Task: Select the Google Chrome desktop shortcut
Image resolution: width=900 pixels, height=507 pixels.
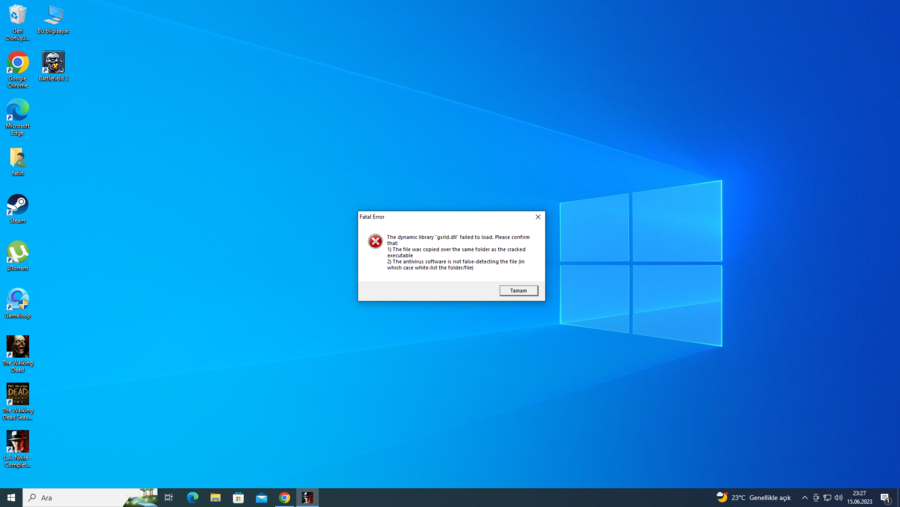Action: click(18, 69)
